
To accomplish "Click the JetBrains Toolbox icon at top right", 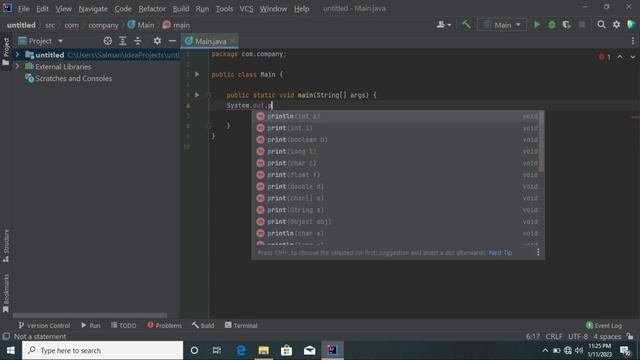I will 631,25.
